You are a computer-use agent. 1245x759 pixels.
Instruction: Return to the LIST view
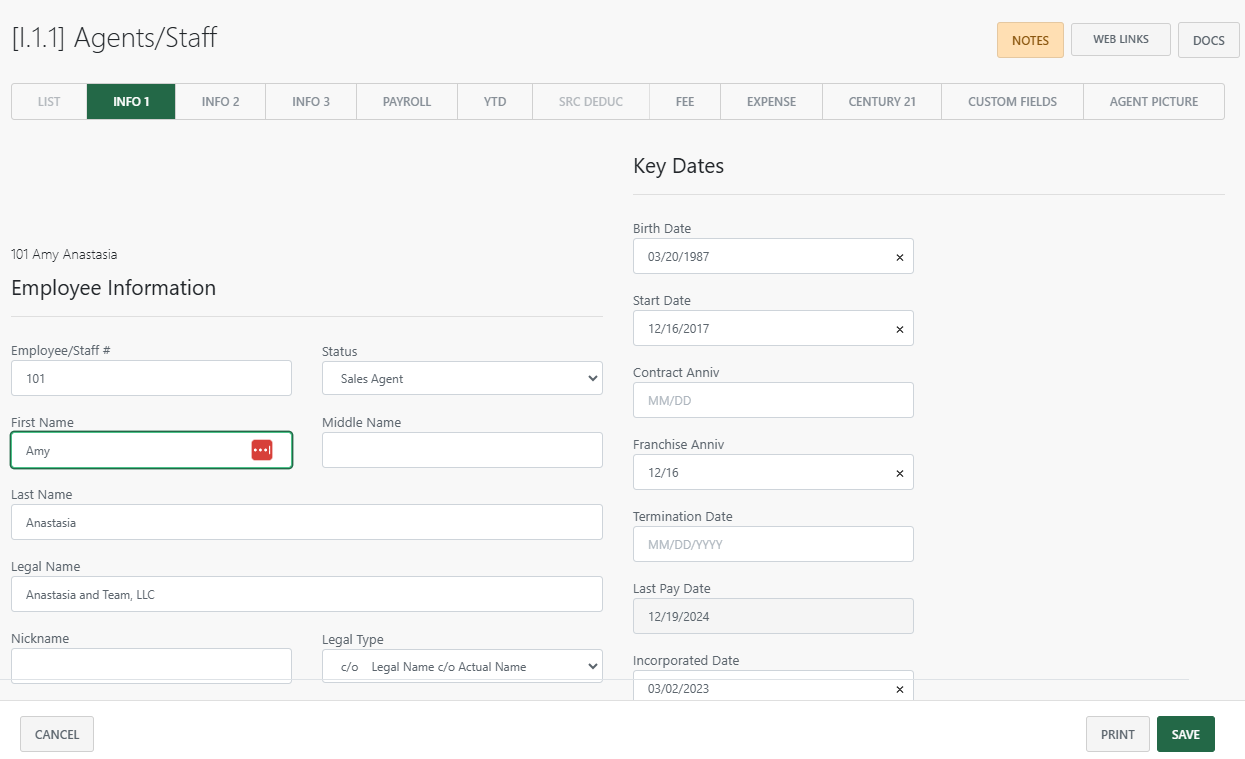point(47,101)
